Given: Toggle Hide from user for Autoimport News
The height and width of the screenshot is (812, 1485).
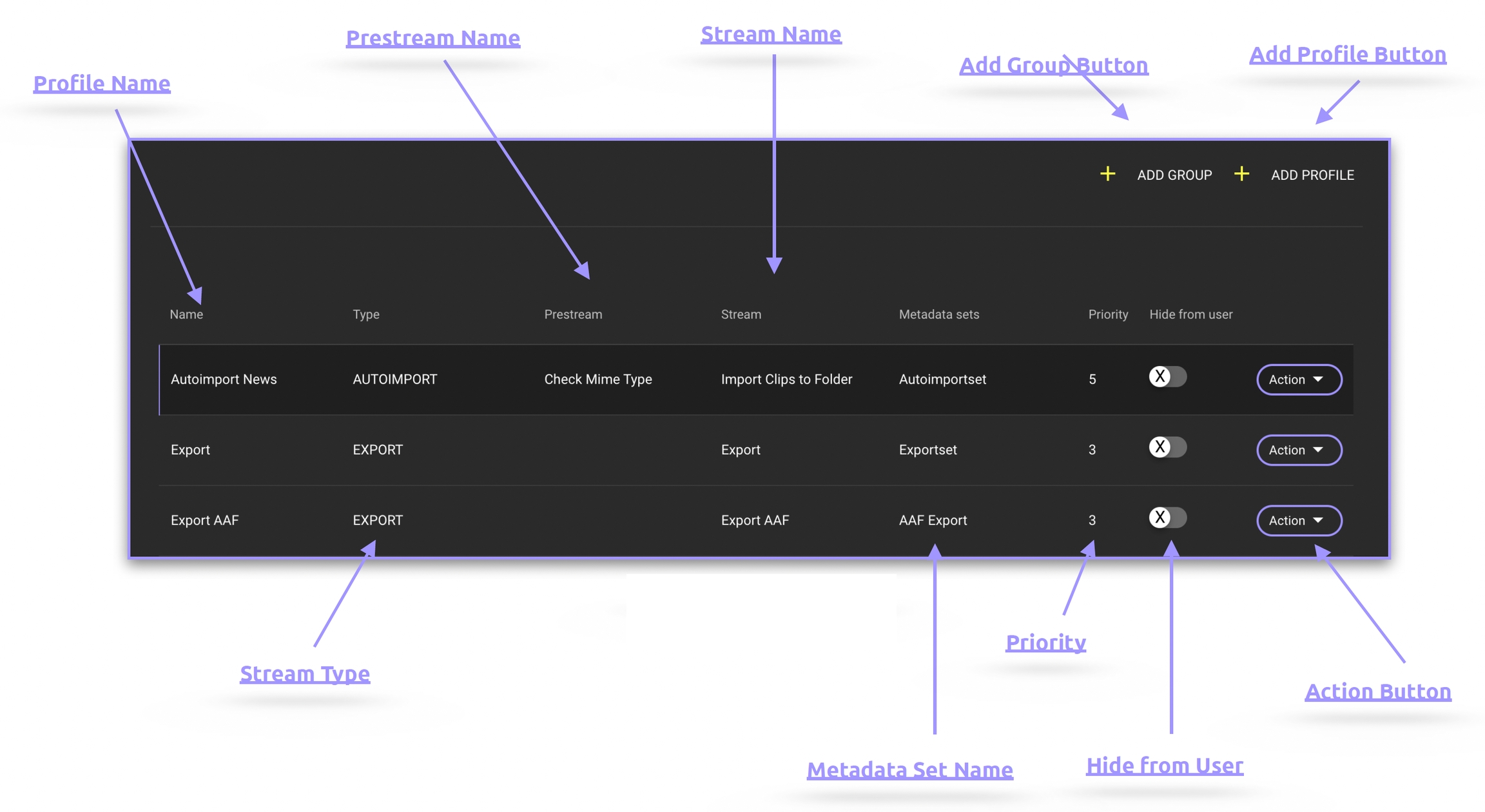Looking at the screenshot, I should 1167,377.
